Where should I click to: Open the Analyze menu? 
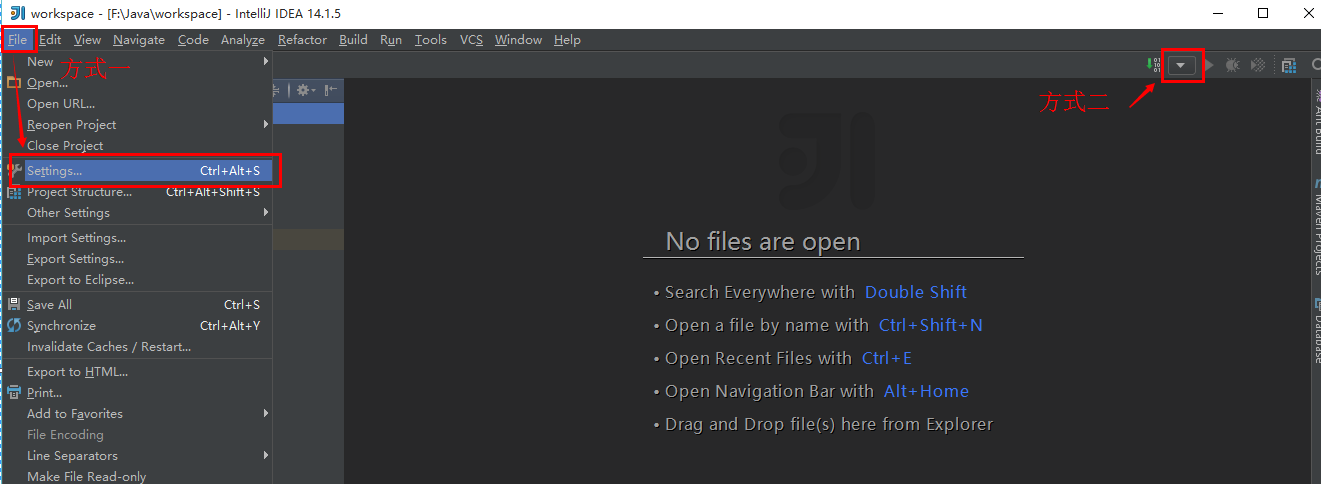[x=243, y=40]
